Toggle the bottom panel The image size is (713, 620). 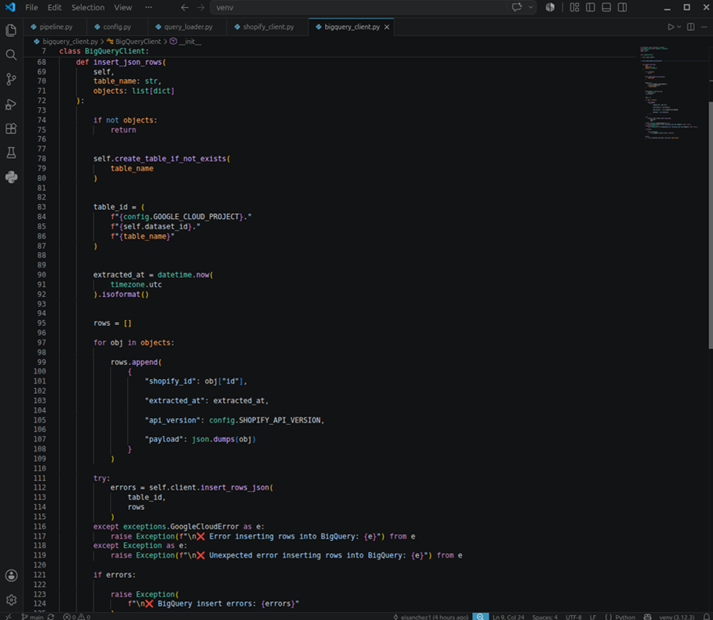[607, 7]
